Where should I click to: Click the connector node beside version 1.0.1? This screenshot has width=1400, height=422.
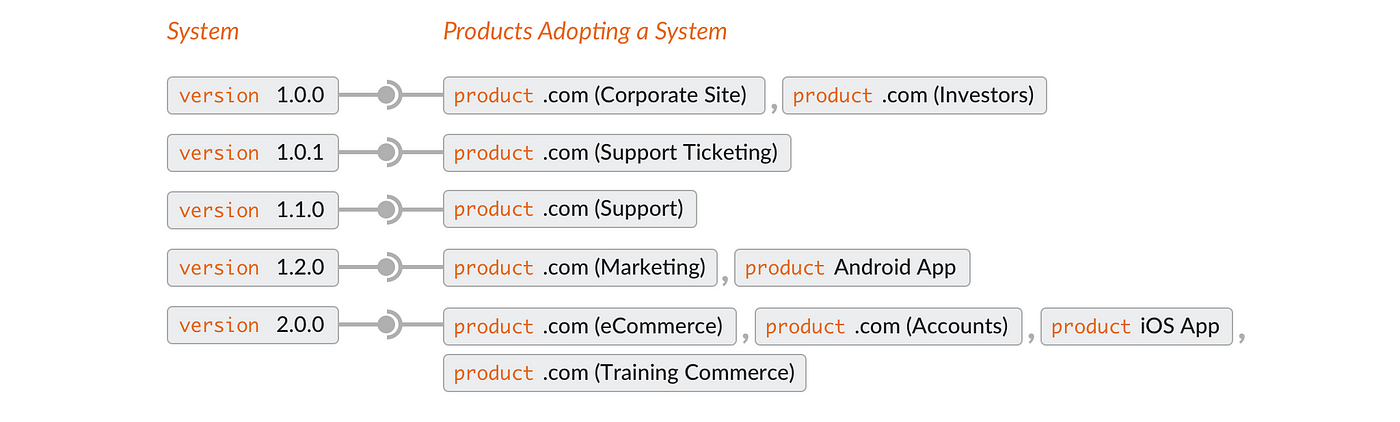[x=386, y=153]
